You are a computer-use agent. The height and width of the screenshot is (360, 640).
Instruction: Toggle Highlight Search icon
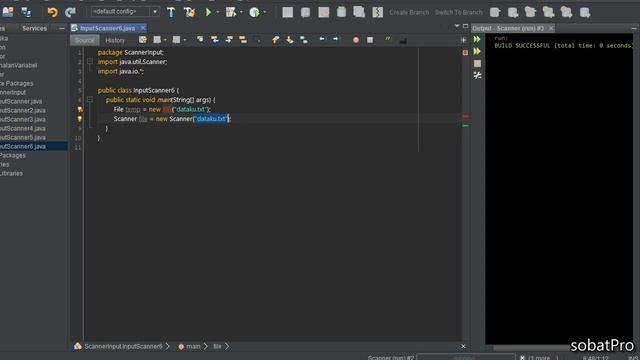coord(243,40)
